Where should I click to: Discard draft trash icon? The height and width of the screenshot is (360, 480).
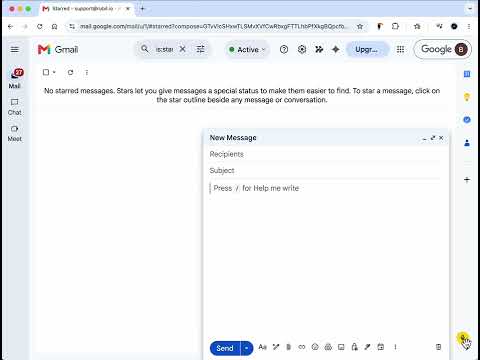click(x=438, y=347)
